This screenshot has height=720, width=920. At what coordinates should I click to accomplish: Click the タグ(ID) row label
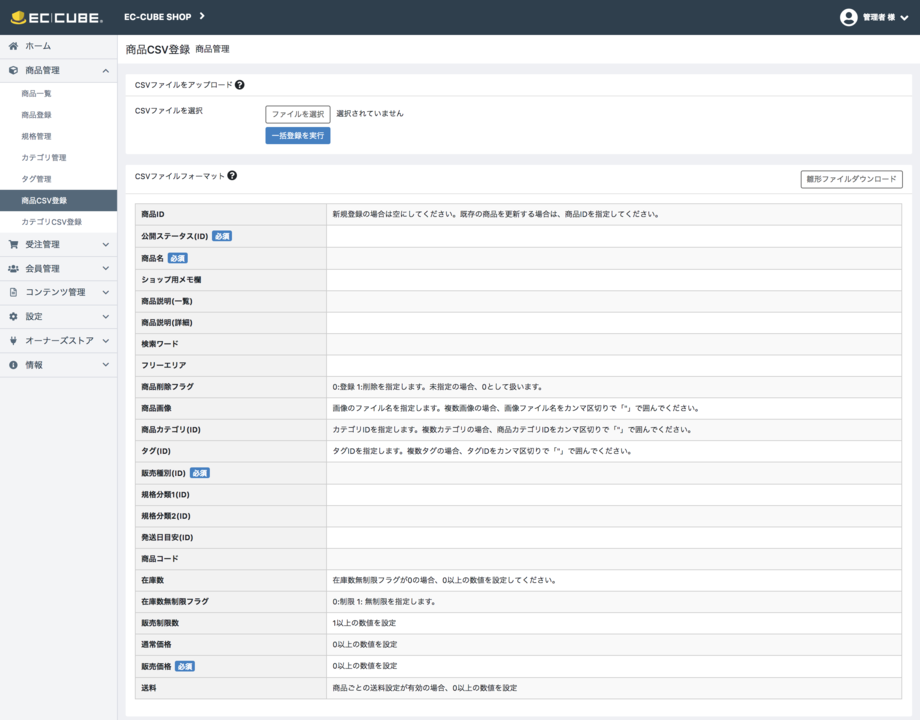(x=155, y=451)
